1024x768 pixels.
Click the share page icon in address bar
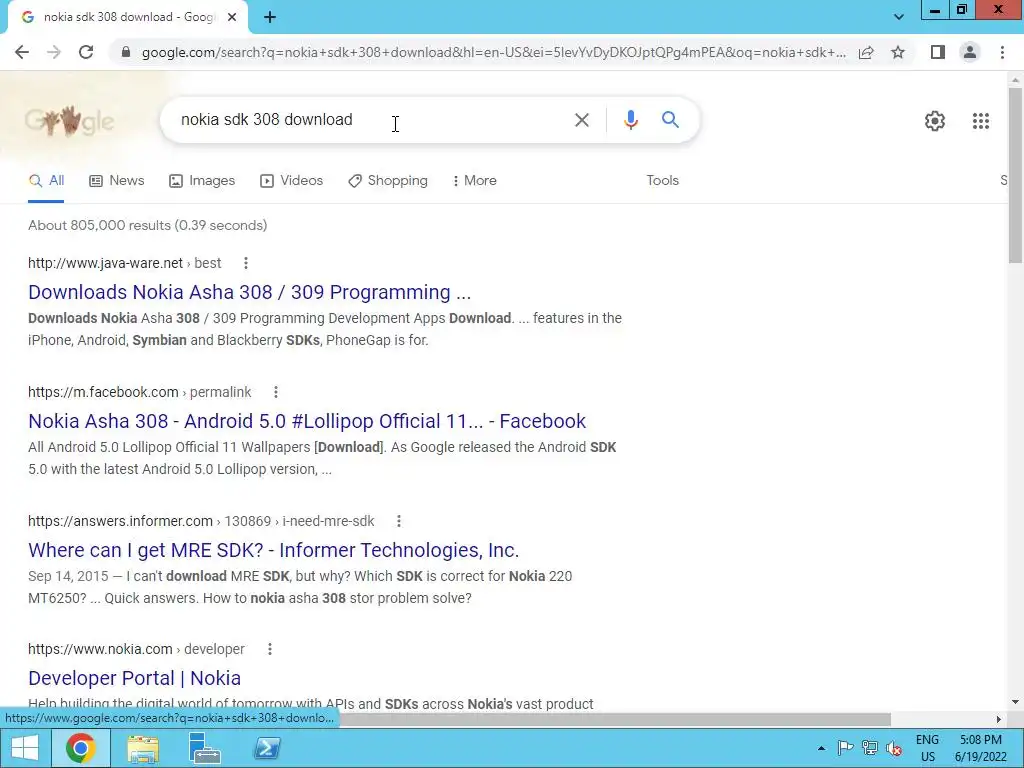[x=866, y=52]
